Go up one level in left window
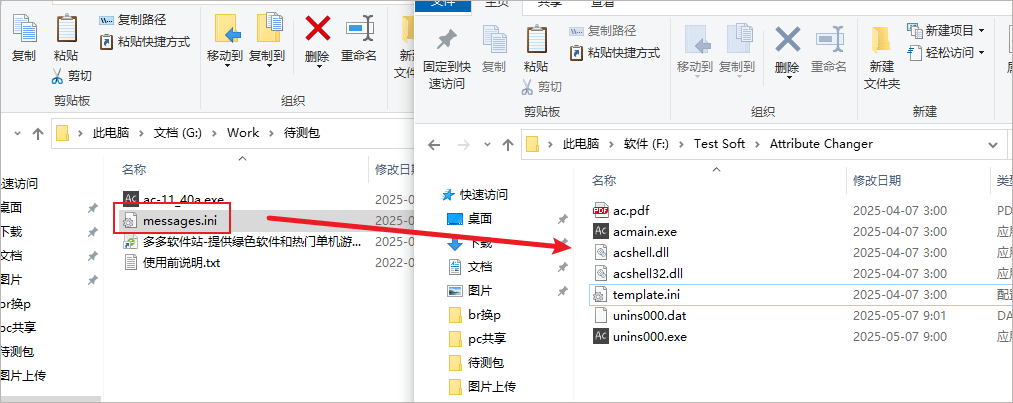This screenshot has height=403, width=1013. click(x=37, y=134)
